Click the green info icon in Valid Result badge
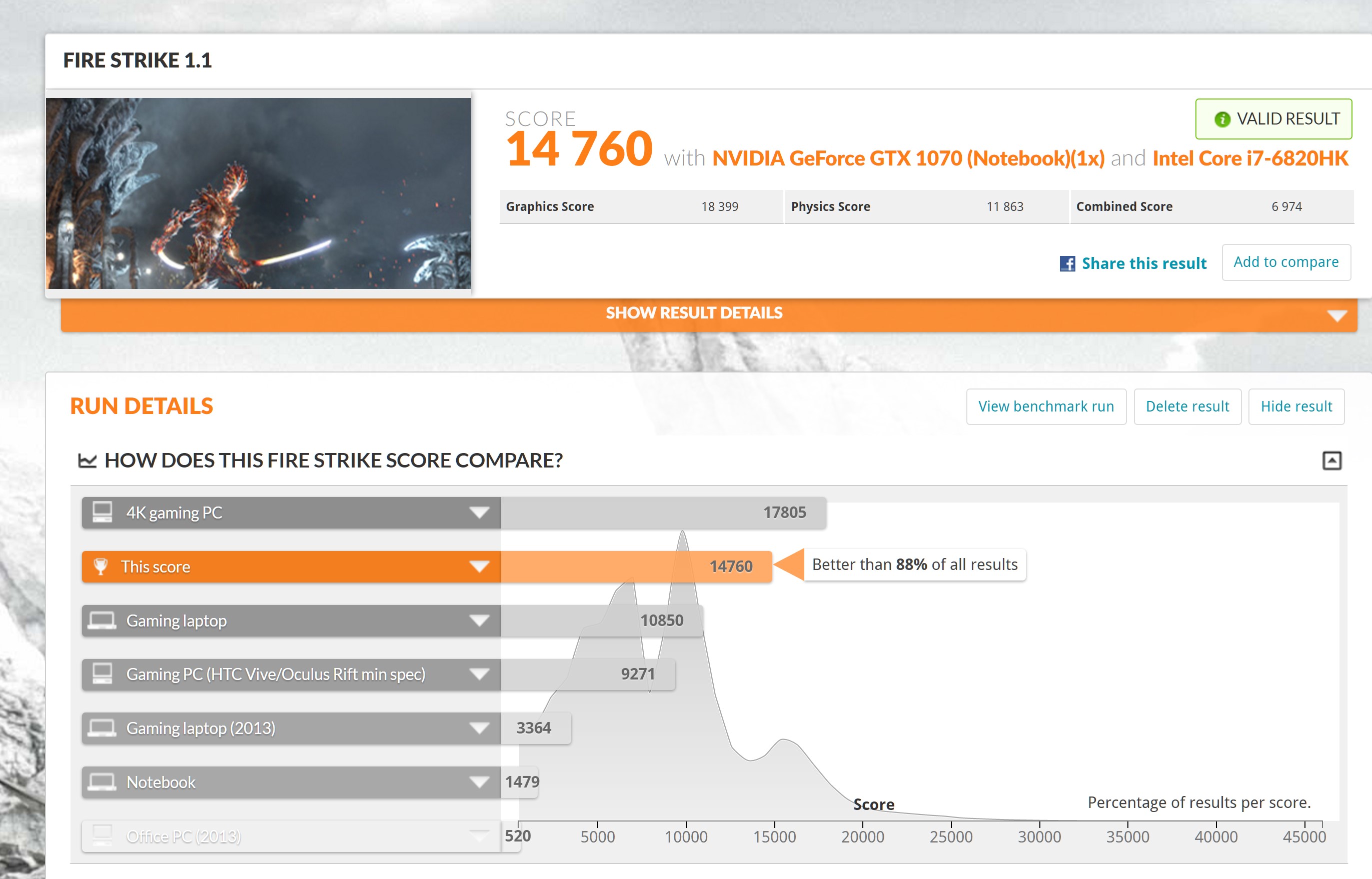1372x879 pixels. tap(1222, 119)
